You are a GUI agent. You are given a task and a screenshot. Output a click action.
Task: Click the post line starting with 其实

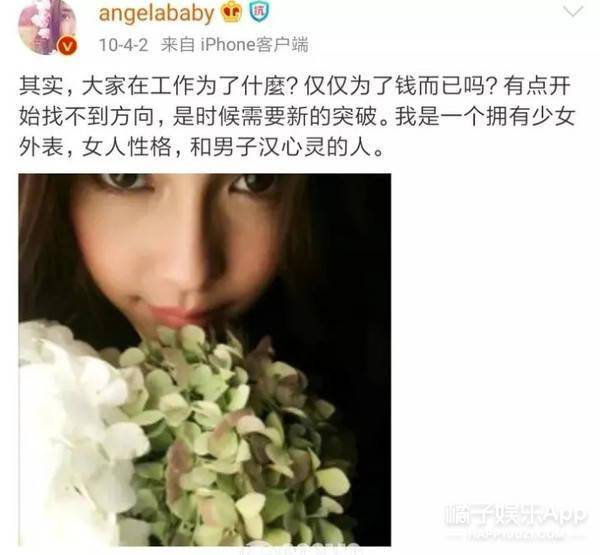(x=295, y=87)
